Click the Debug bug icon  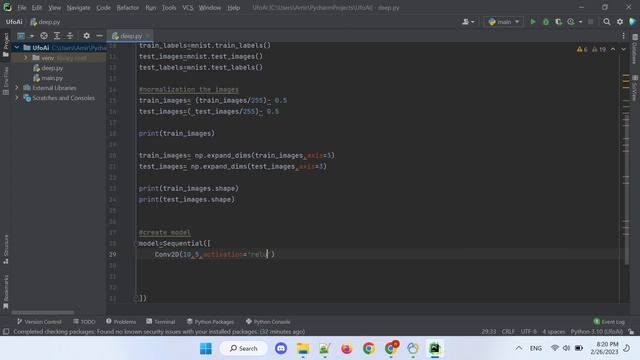pyautogui.click(x=546, y=22)
